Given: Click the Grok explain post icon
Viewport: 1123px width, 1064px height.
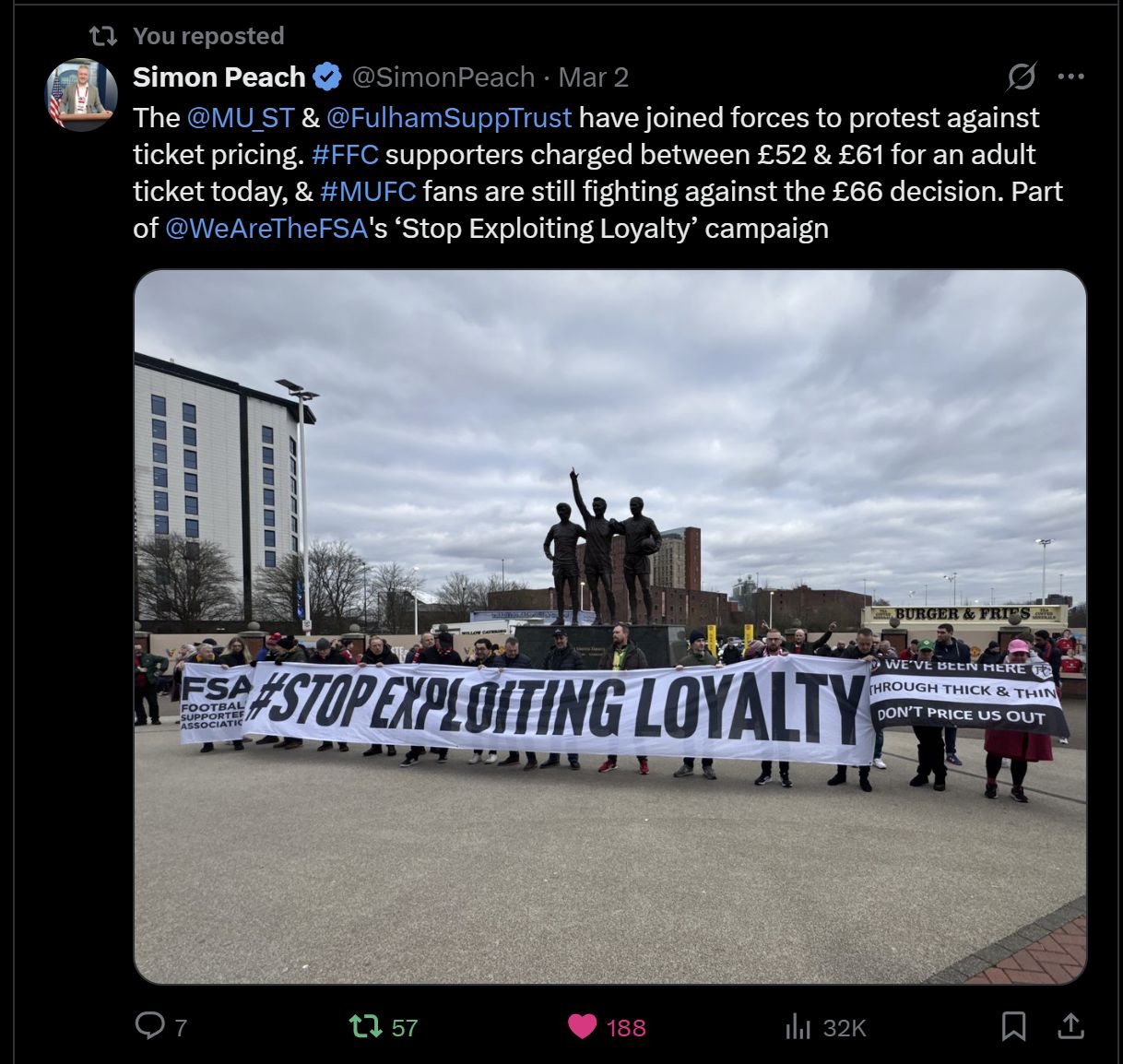Looking at the screenshot, I should coord(1022,77).
